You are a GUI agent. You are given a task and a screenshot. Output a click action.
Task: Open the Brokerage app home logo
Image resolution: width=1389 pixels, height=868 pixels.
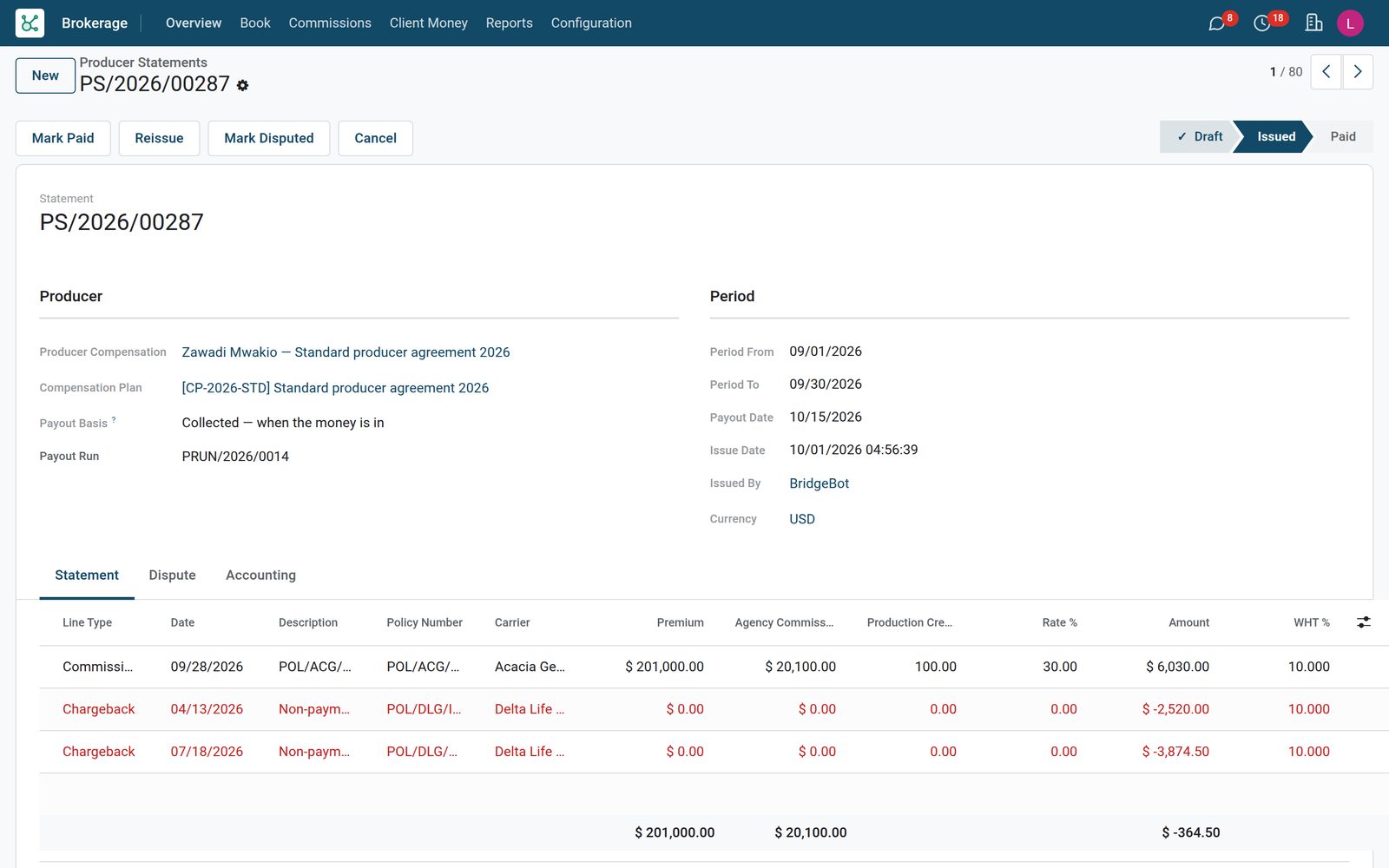[x=30, y=23]
